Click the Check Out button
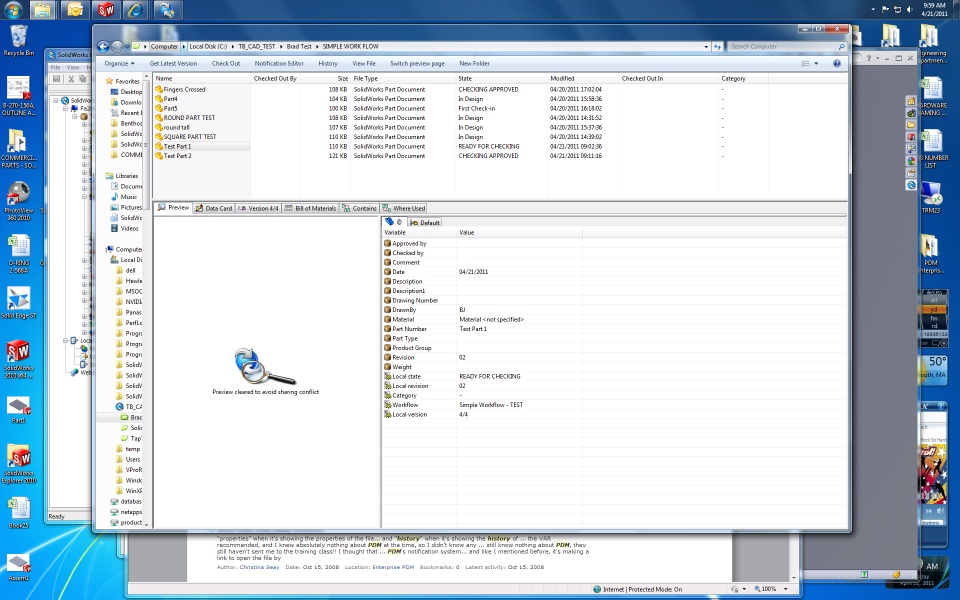960x600 pixels. 226,64
